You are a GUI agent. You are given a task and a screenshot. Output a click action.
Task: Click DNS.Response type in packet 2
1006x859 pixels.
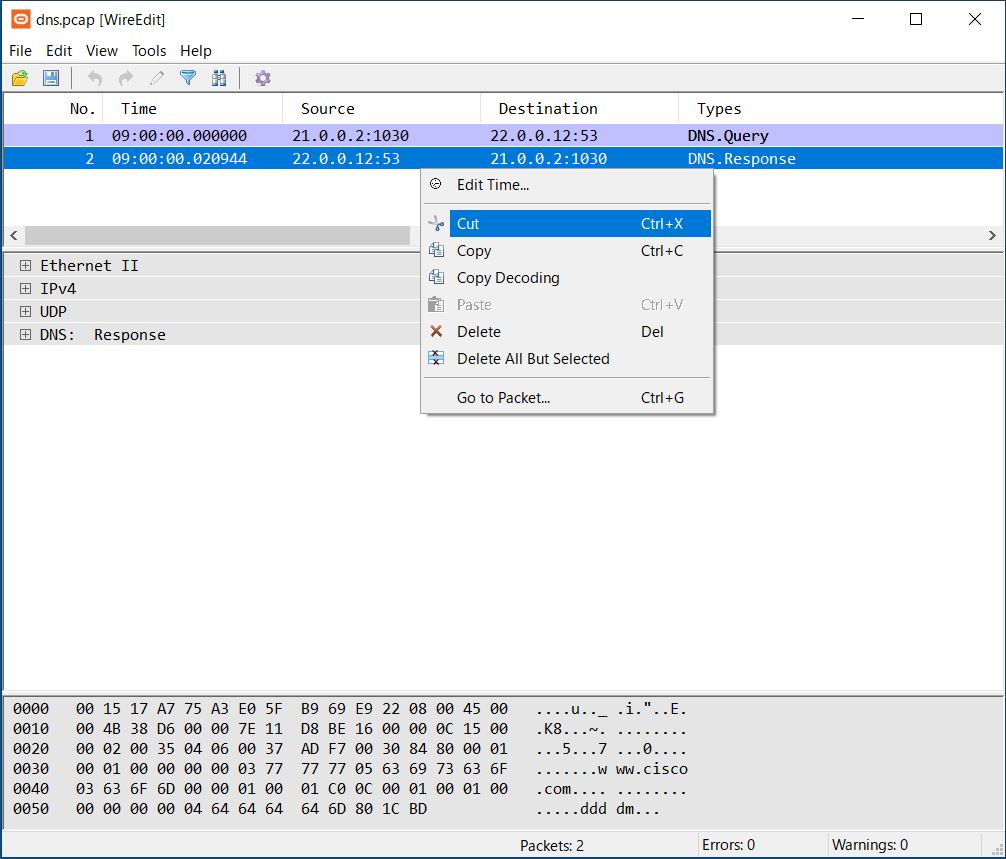click(x=741, y=158)
